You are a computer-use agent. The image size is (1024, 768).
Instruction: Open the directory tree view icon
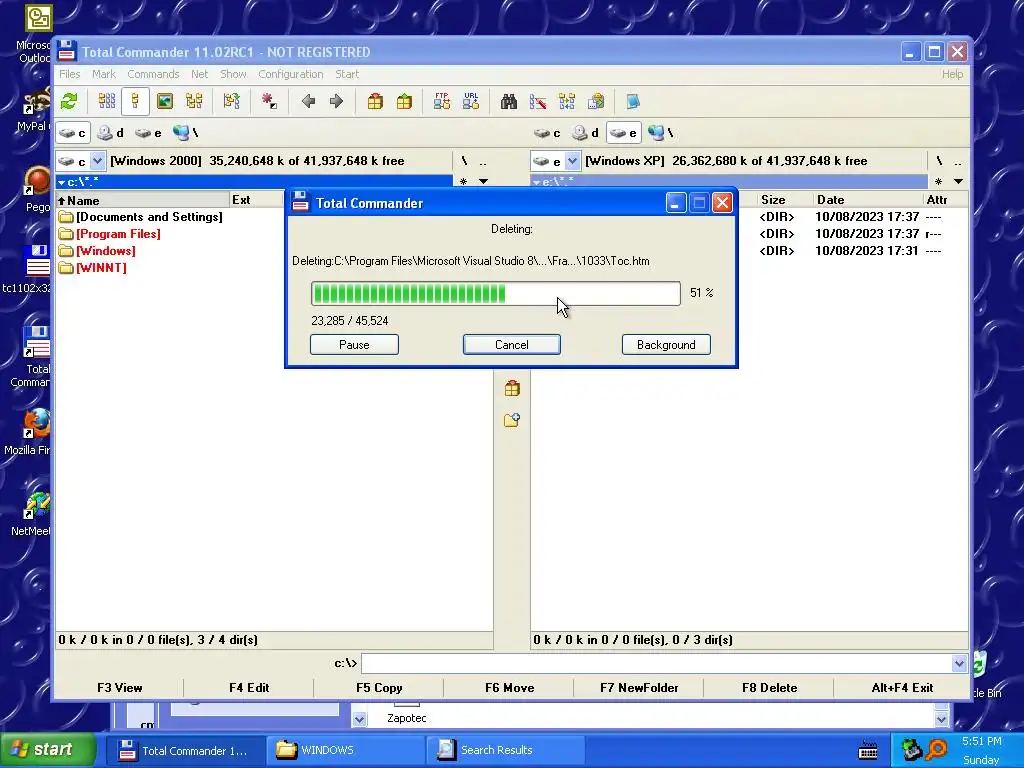coord(194,101)
